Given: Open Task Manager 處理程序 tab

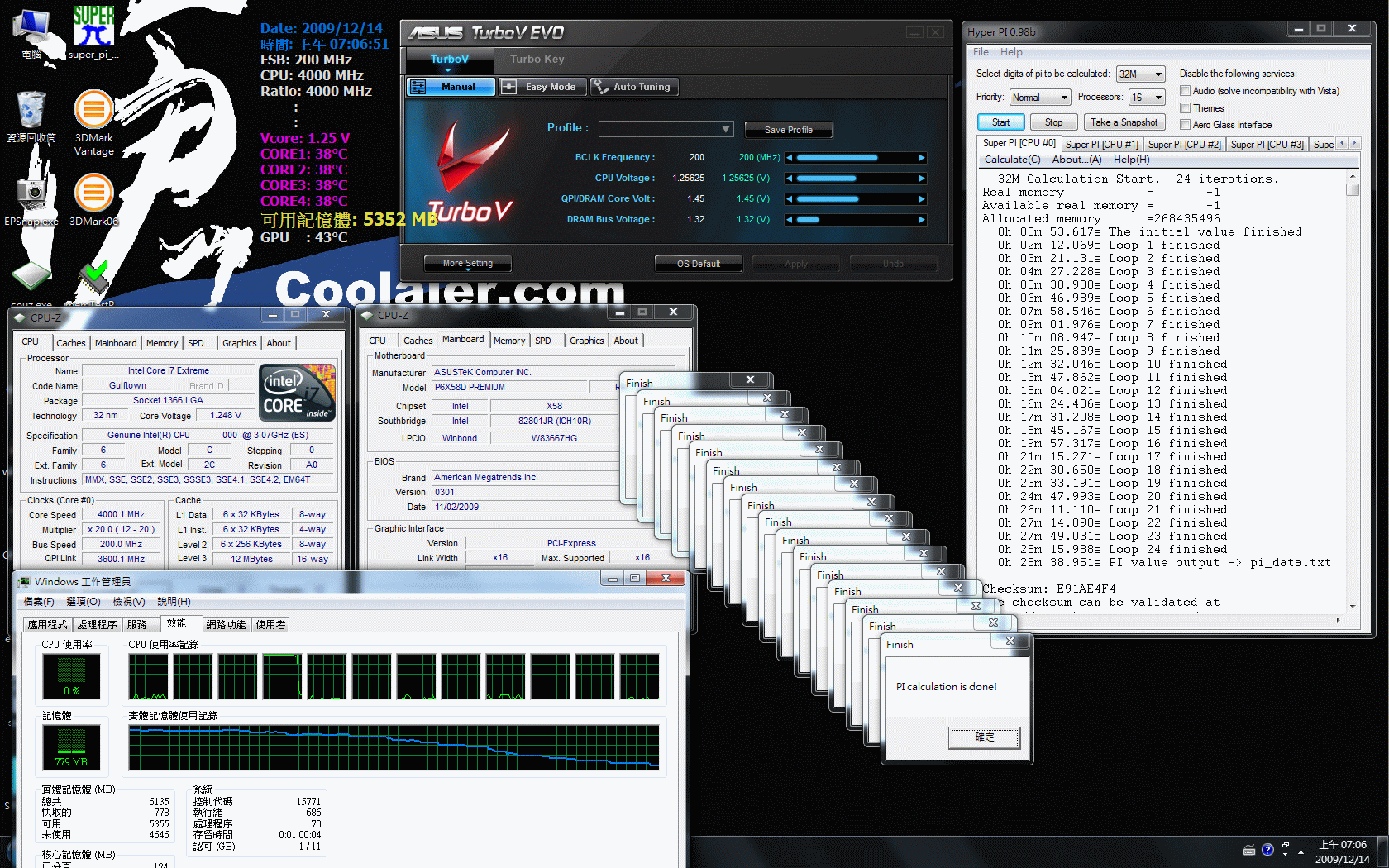Looking at the screenshot, I should point(97,625).
